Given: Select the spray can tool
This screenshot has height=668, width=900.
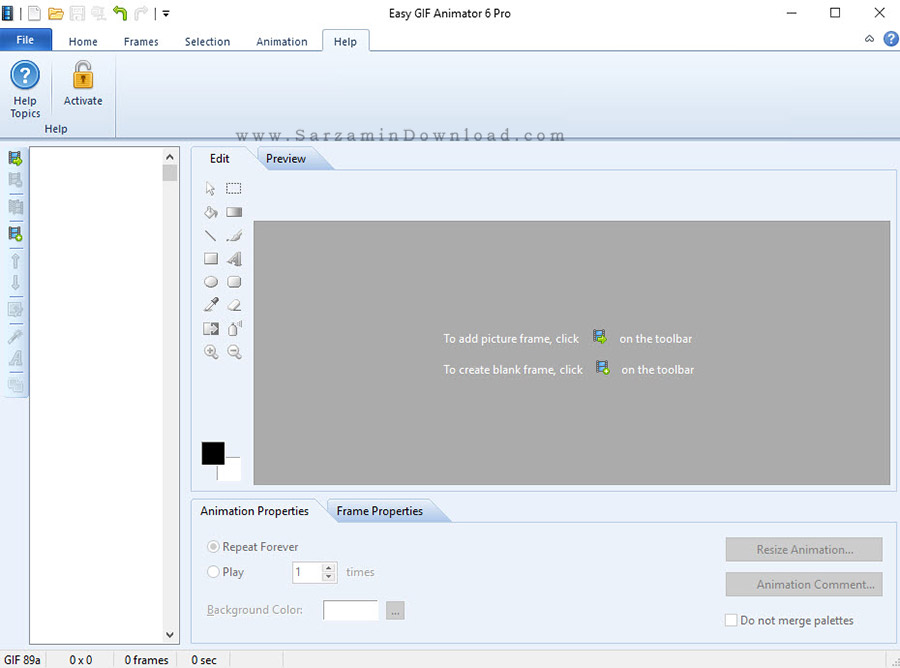Looking at the screenshot, I should pos(234,328).
